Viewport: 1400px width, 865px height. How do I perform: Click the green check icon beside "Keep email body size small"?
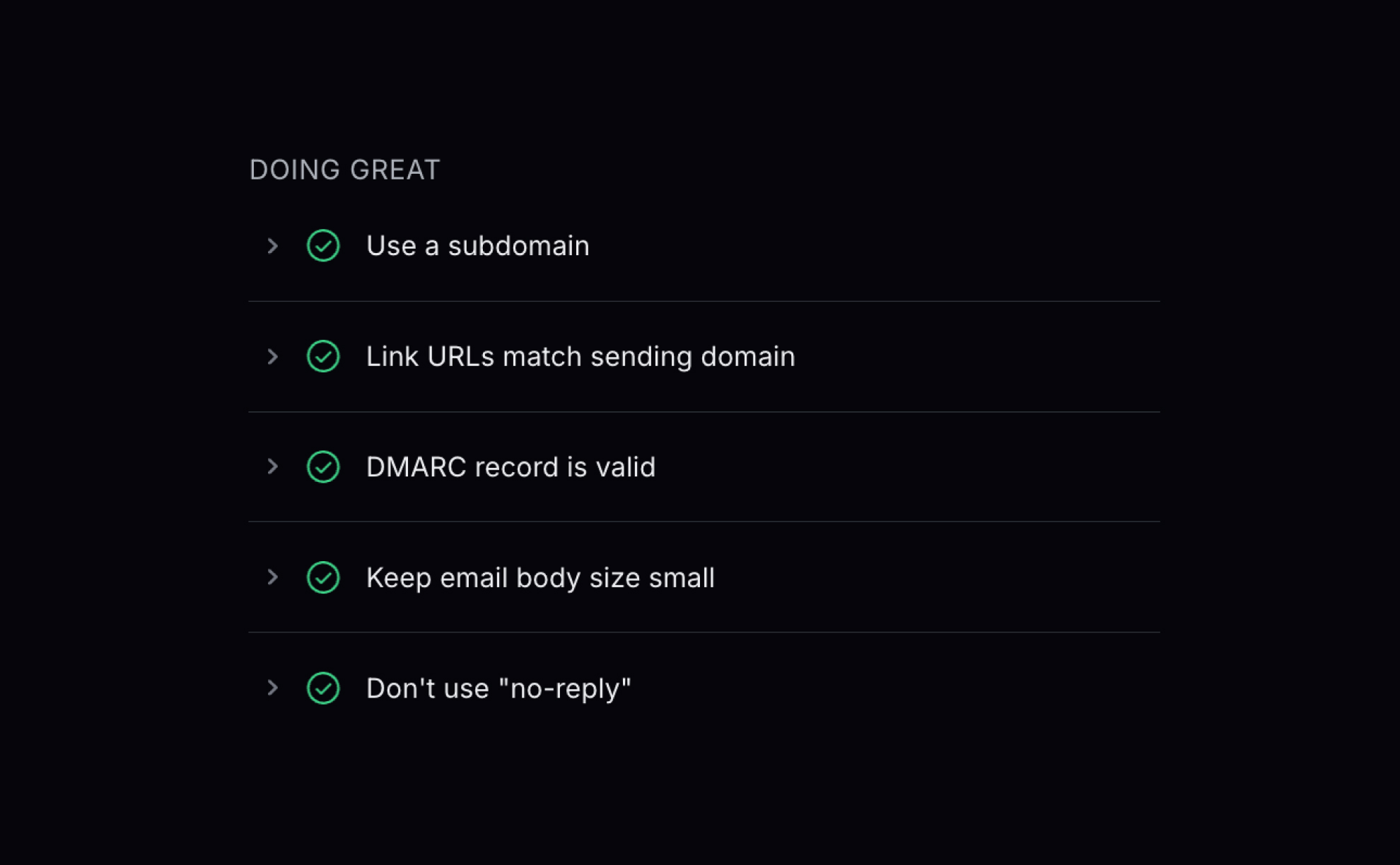pyautogui.click(x=323, y=577)
